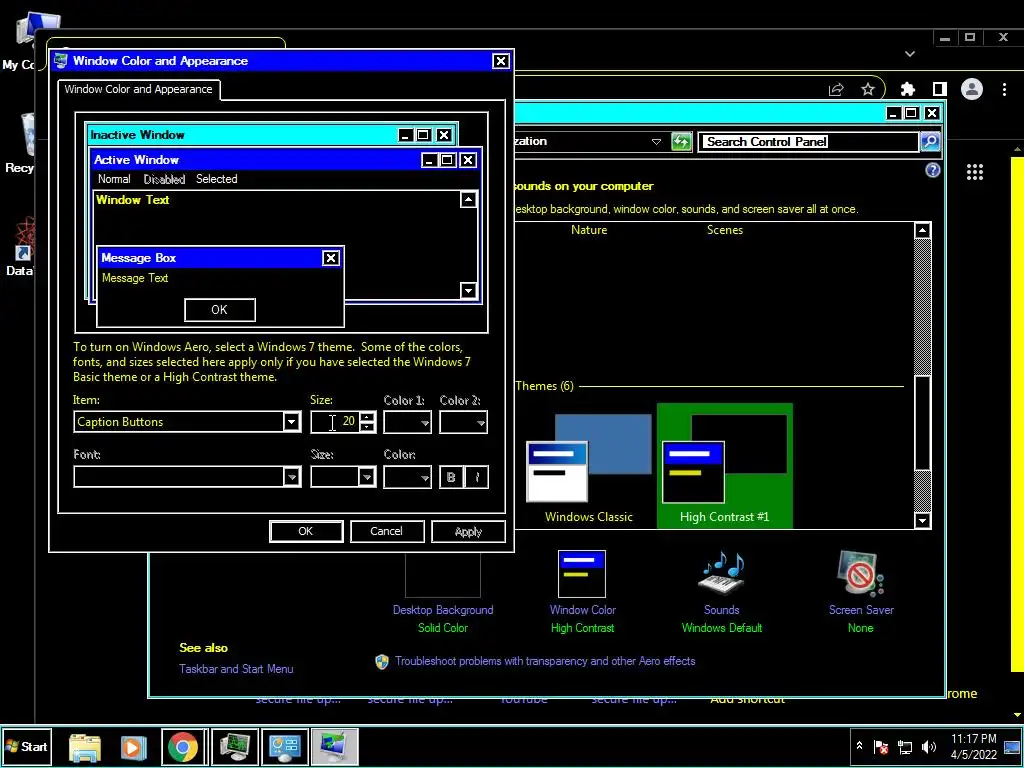Click the Selected menu item in preview
The image size is (1024, 768).
[x=217, y=179]
